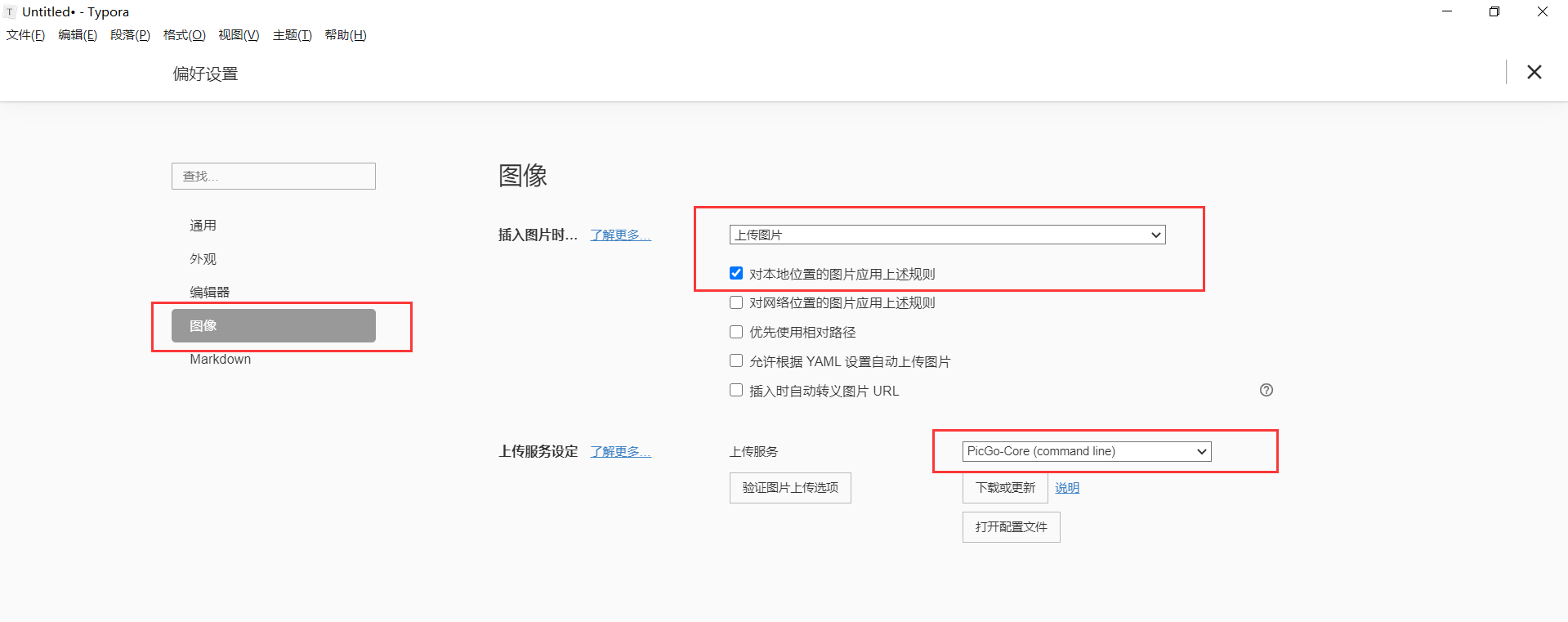This screenshot has height=622, width=1568.
Task: Focus the 查找 search field
Action: 274,177
